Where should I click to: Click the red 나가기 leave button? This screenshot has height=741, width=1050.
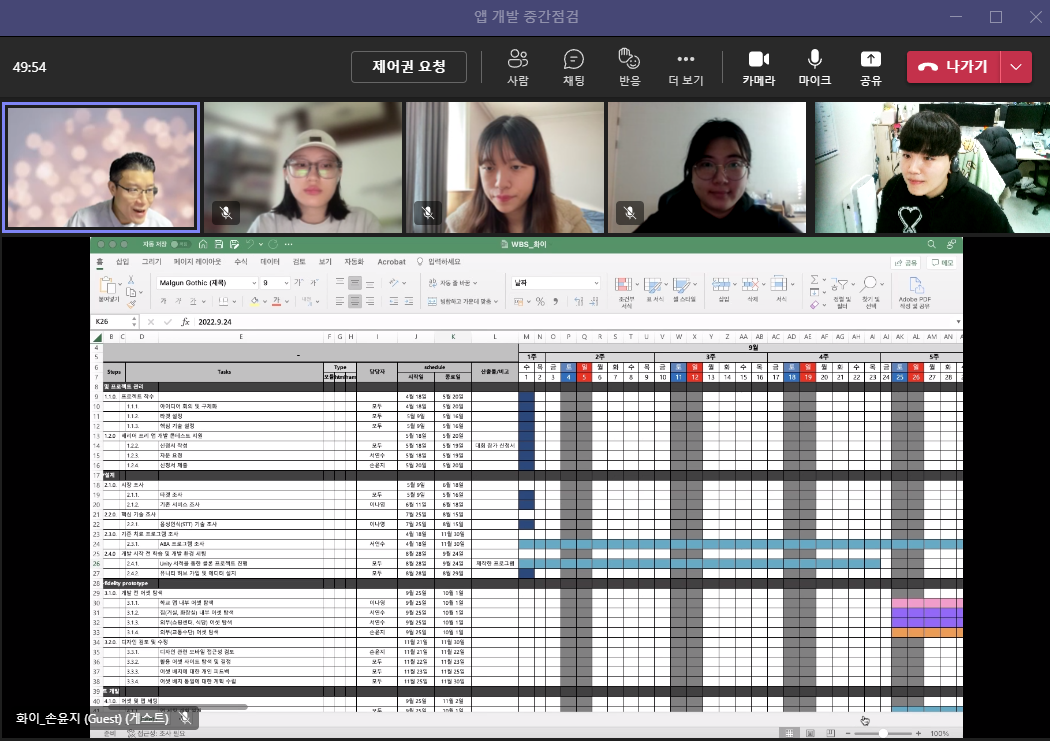pyautogui.click(x=954, y=67)
